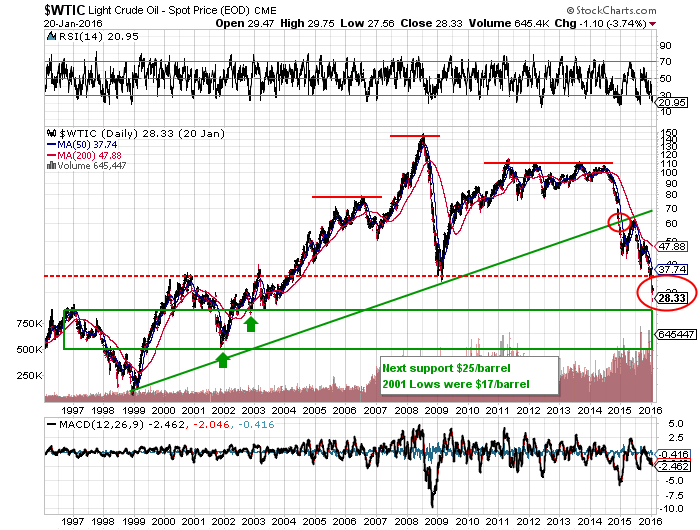The width and height of the screenshot is (700, 530).
Task: Click the upper green up arrow near 2003
Action: click(251, 322)
